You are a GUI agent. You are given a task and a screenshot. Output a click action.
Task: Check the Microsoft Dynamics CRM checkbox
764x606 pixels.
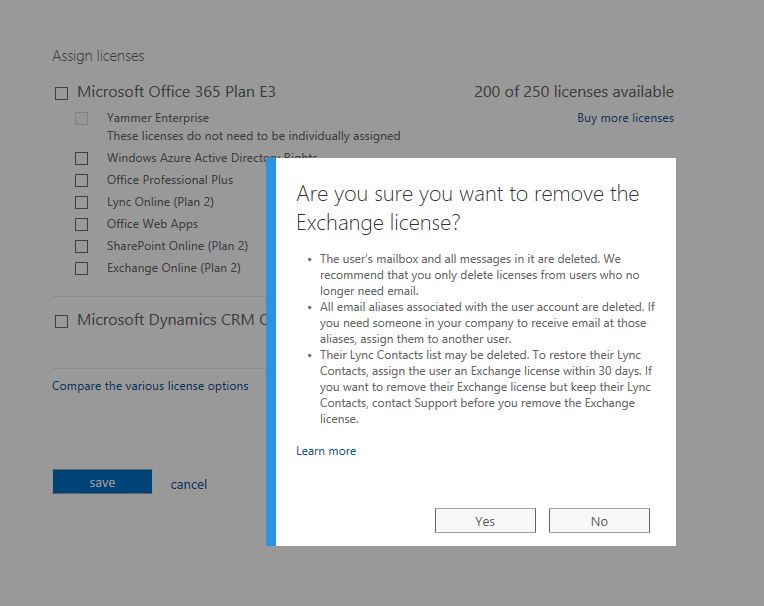coord(62,321)
